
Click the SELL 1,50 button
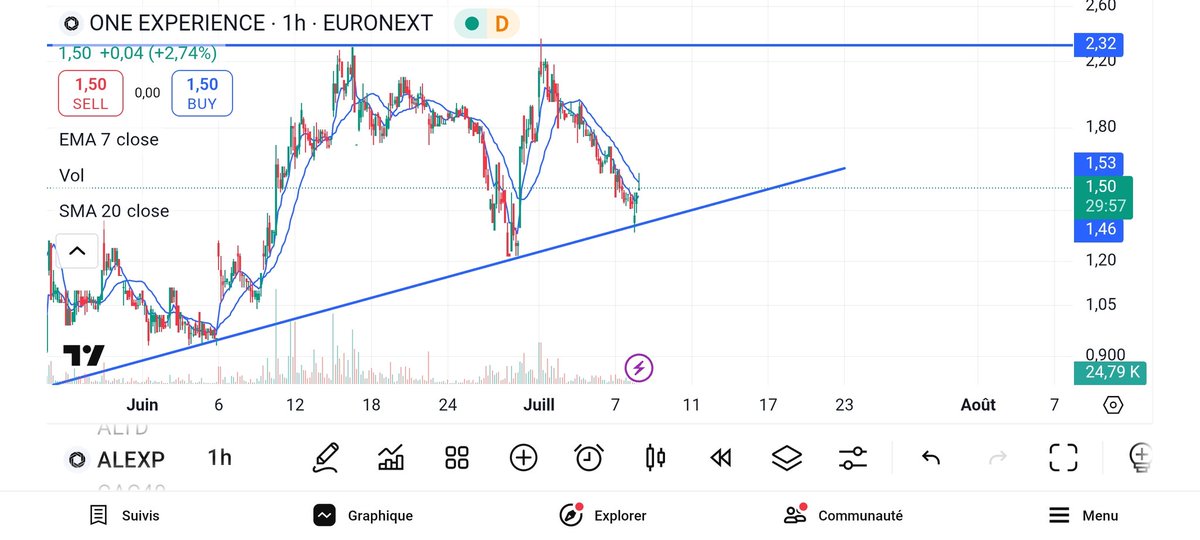(90, 93)
